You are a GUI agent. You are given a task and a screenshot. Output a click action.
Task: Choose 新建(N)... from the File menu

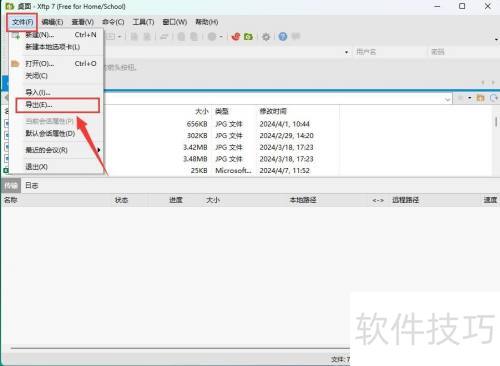(x=57, y=35)
